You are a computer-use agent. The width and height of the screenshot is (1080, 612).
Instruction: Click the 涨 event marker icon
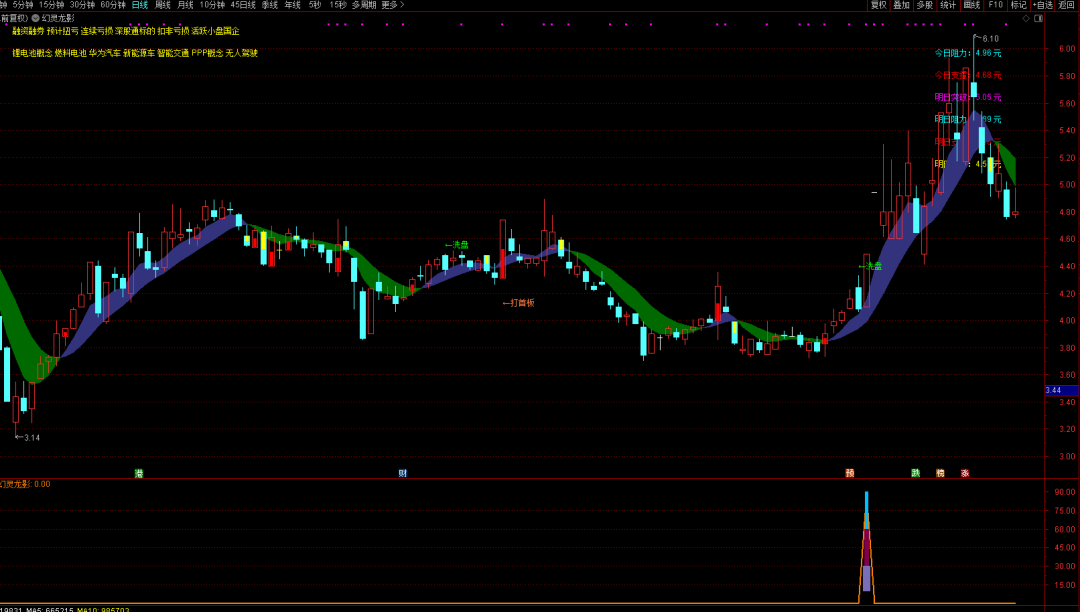coord(965,473)
